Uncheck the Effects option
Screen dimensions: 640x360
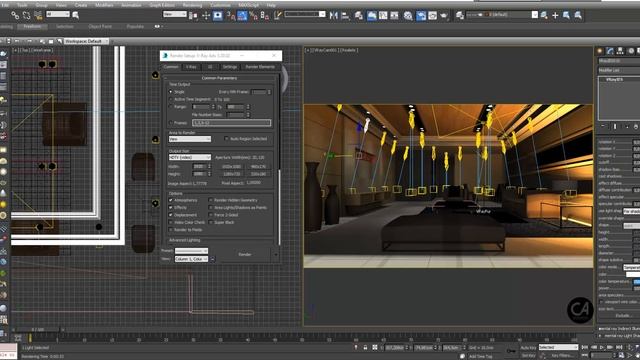pos(171,207)
